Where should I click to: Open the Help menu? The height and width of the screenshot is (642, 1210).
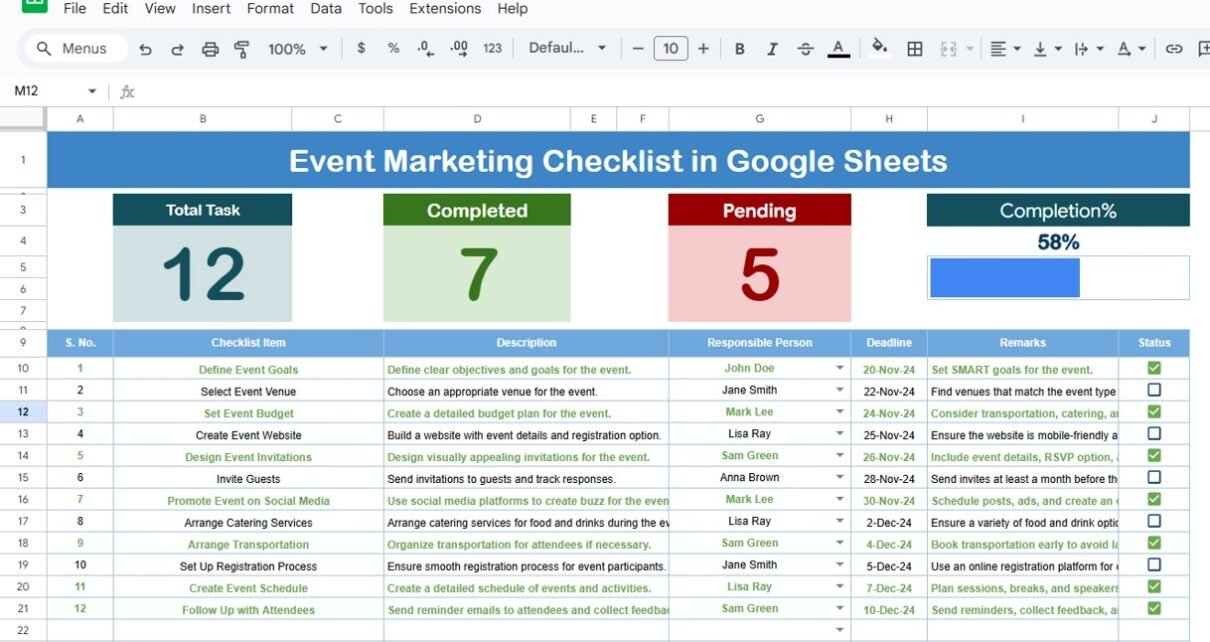point(512,9)
